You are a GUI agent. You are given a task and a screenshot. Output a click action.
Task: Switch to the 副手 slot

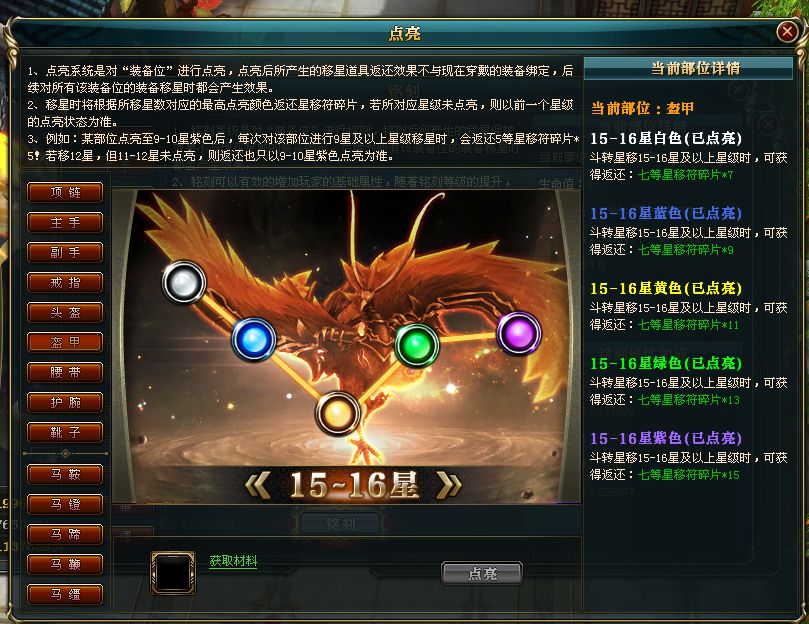tap(65, 252)
